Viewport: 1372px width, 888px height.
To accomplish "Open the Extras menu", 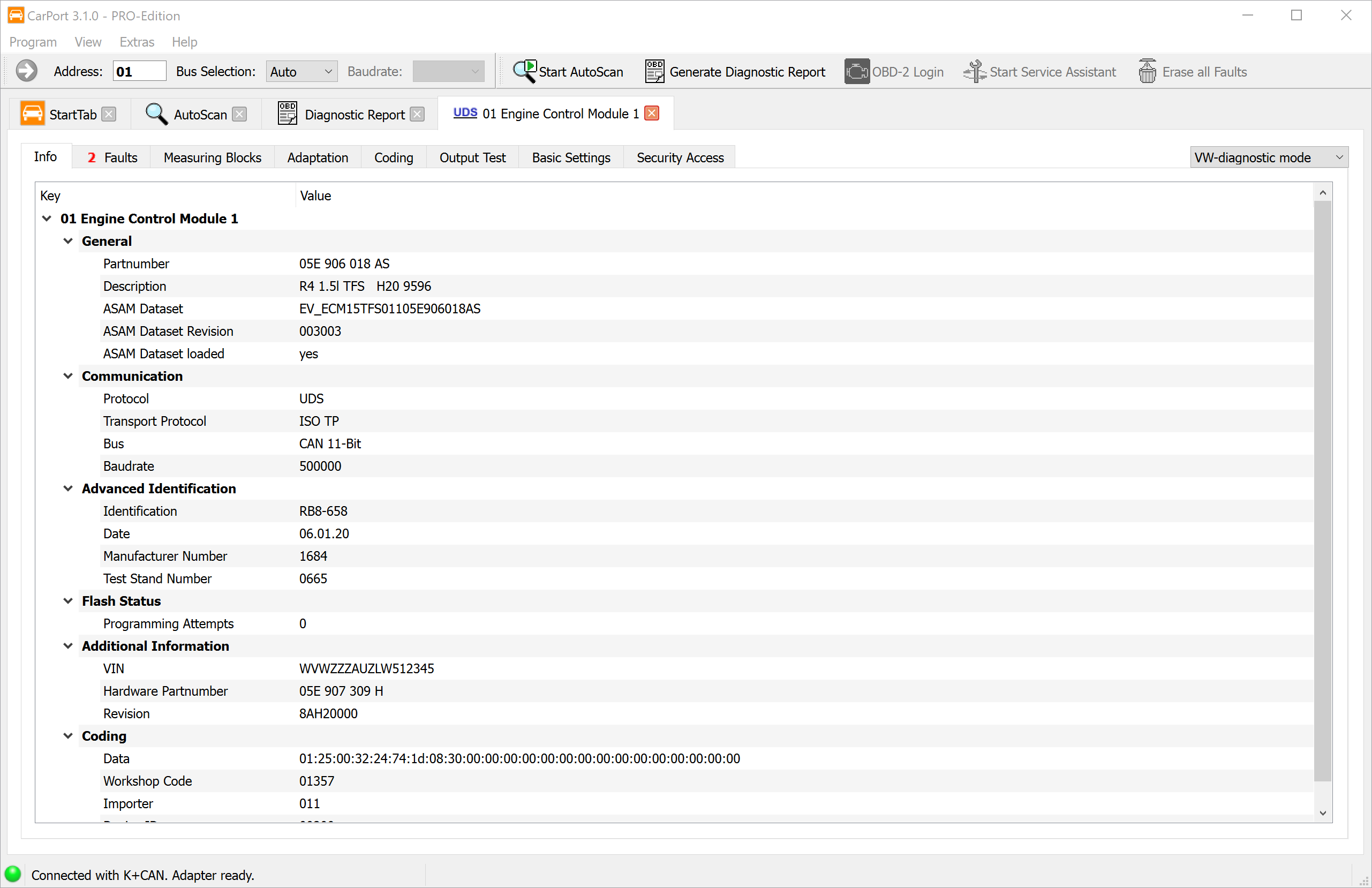I will pyautogui.click(x=137, y=42).
